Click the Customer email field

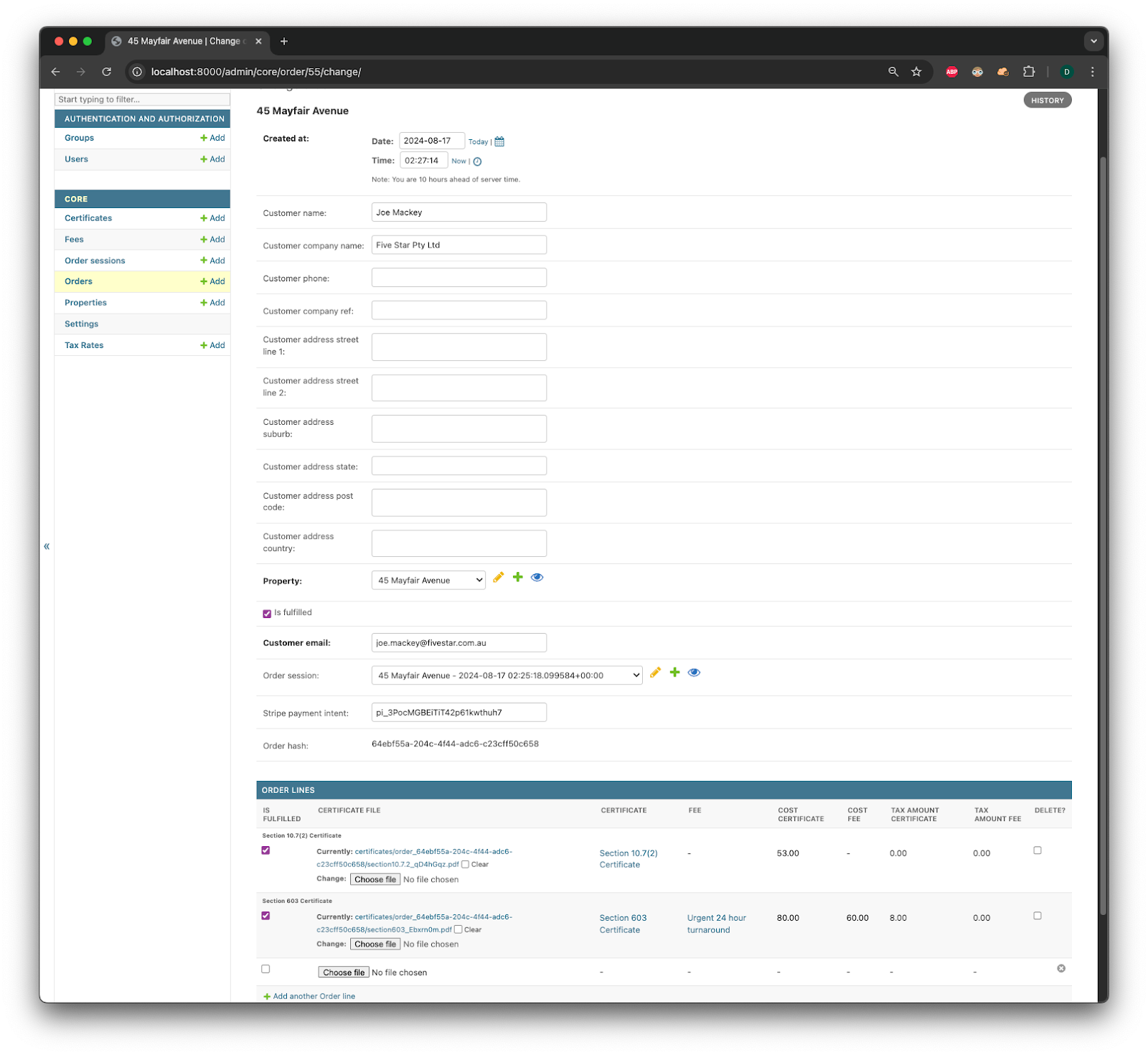pyautogui.click(x=458, y=643)
